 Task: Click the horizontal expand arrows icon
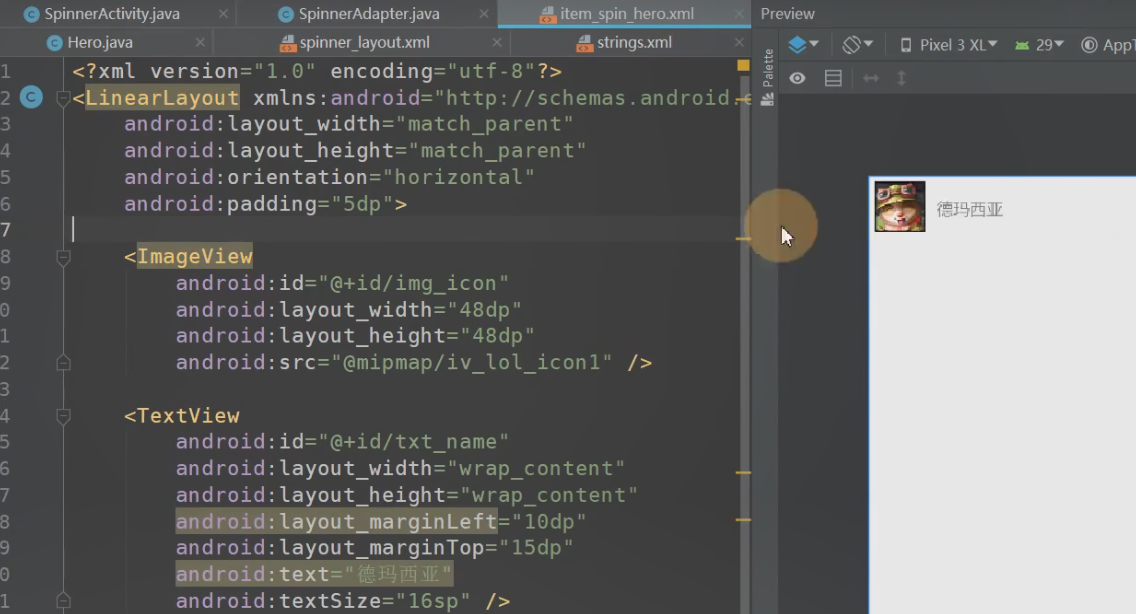click(x=870, y=78)
